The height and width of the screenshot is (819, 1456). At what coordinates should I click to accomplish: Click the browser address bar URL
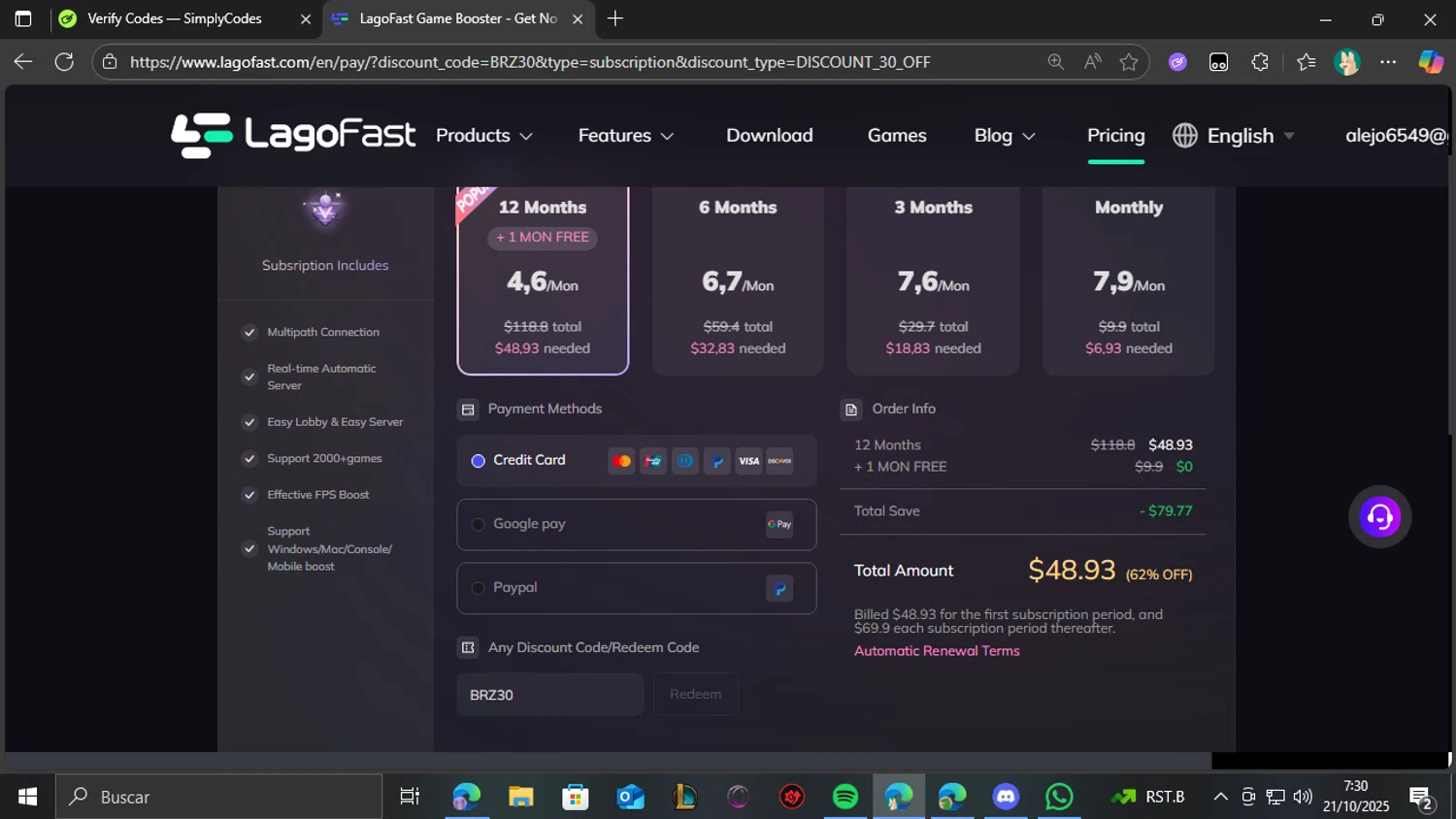pos(530,62)
